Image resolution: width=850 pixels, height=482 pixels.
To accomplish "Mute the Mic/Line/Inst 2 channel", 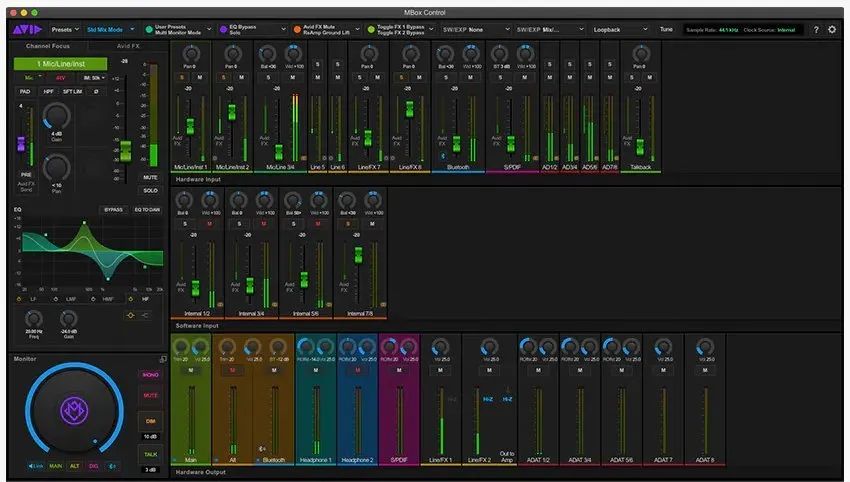I will (x=241, y=78).
